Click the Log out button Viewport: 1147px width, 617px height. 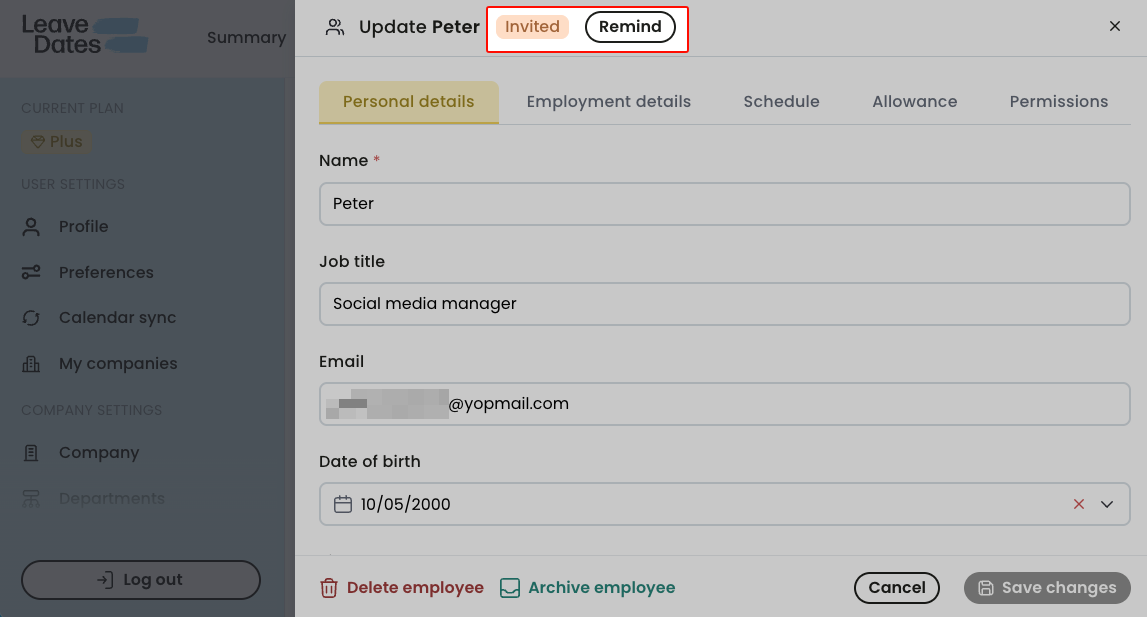(140, 579)
